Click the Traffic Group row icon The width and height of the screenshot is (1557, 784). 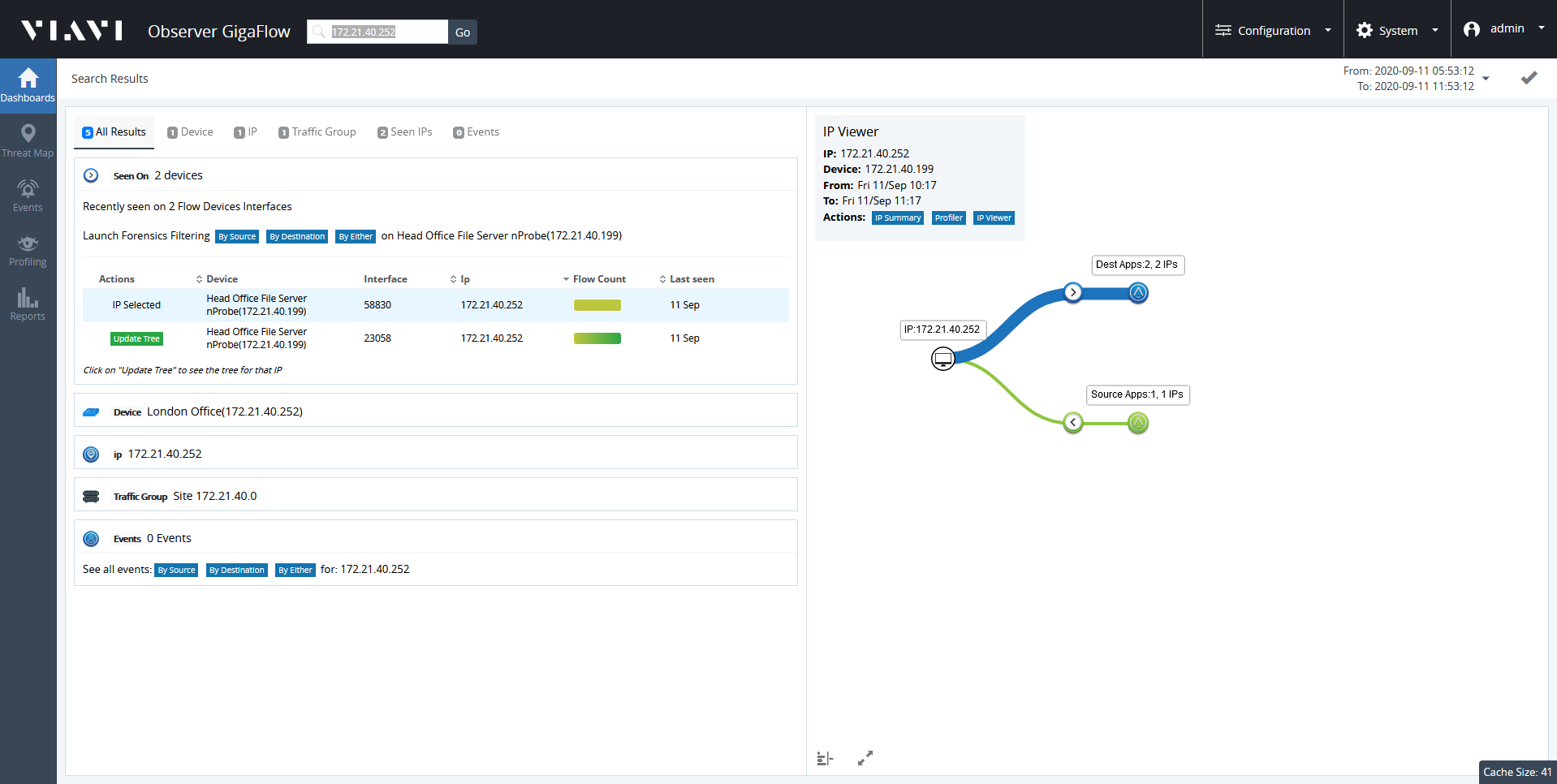click(91, 497)
